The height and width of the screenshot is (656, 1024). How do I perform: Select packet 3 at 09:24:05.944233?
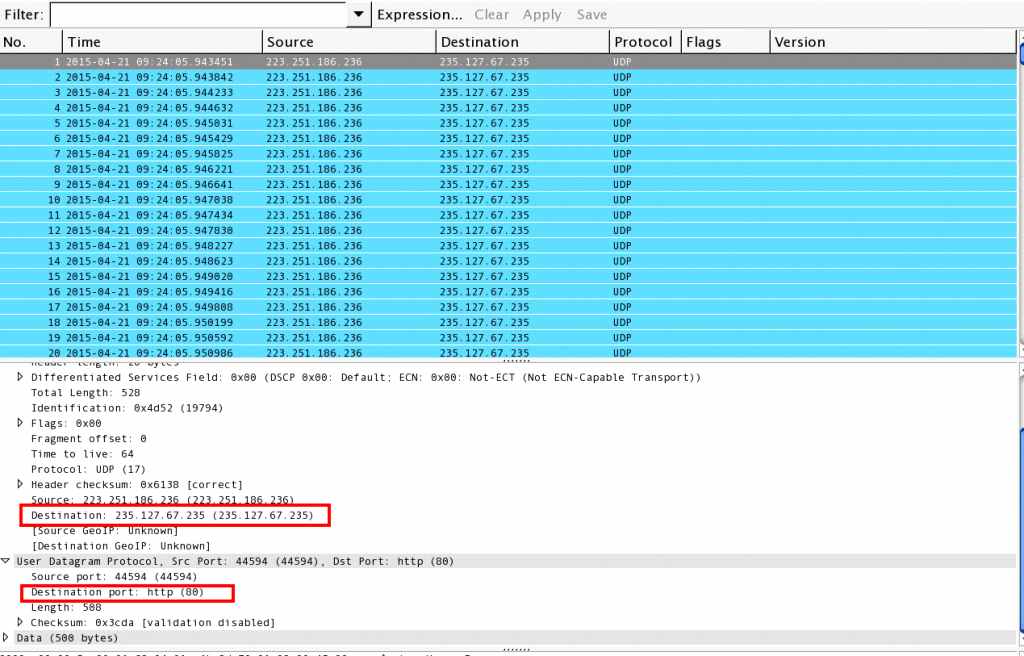(x=508, y=92)
